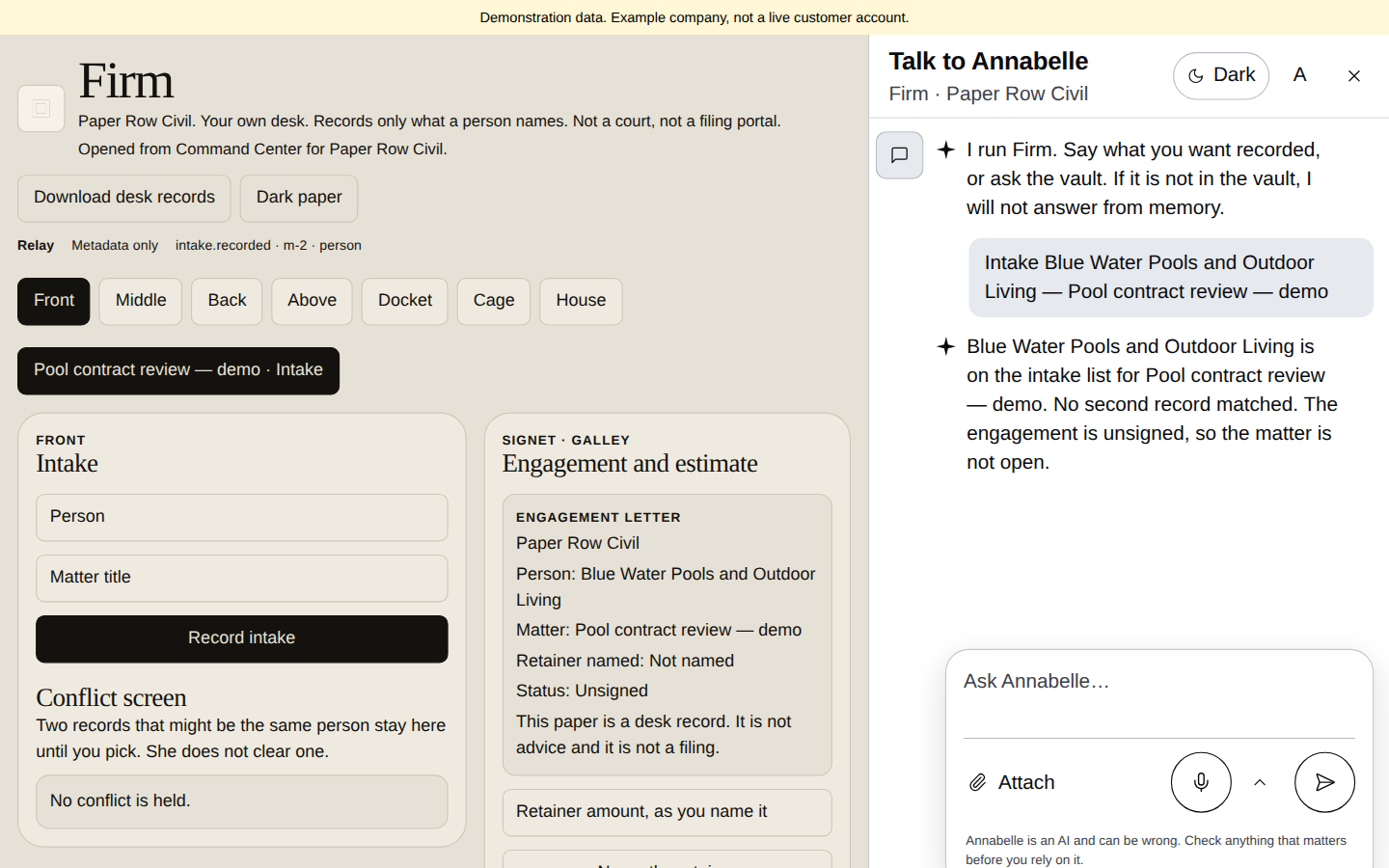
Task: Open the Back tab
Action: pos(227,301)
